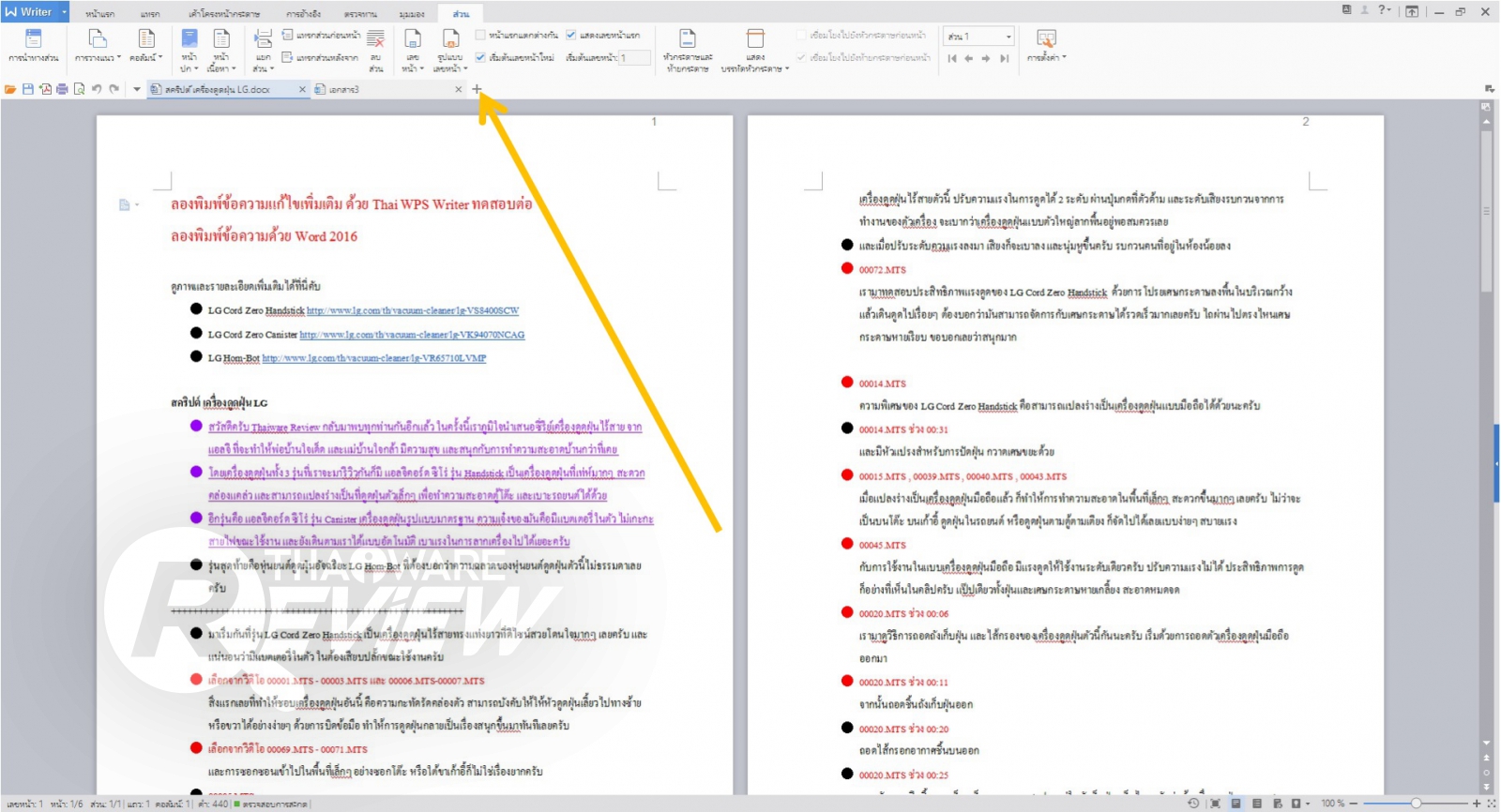Click the open folder quick-access icon
Viewport: 1501px width, 812px height.
[10, 89]
